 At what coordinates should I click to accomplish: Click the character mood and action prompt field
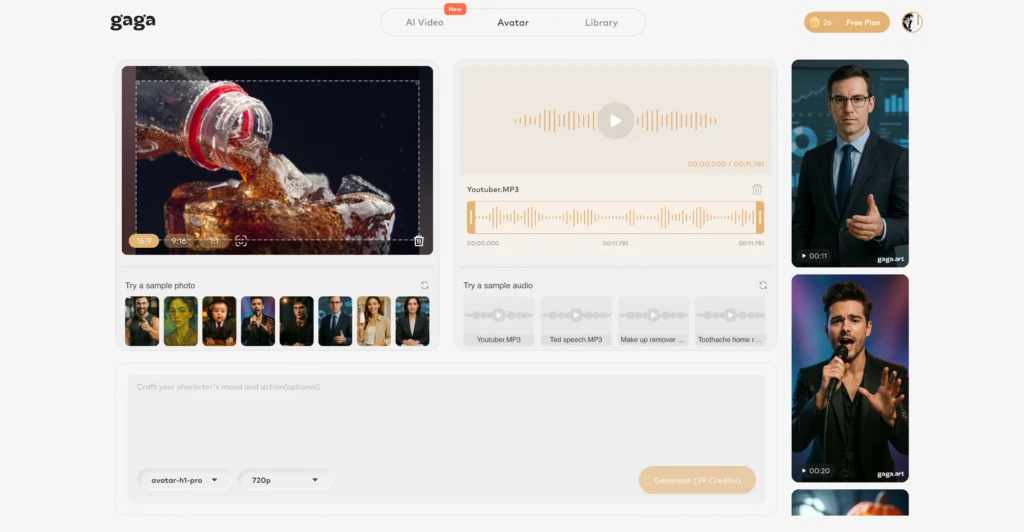(446, 418)
